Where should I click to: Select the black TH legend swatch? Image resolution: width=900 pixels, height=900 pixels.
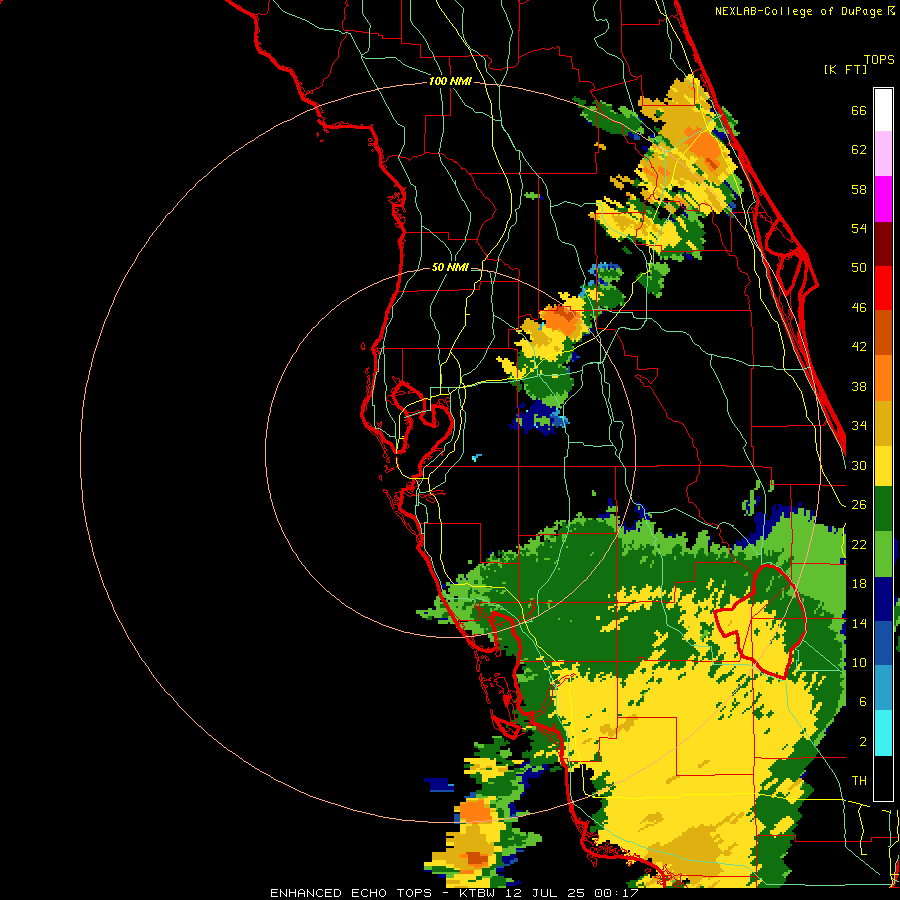(x=883, y=778)
